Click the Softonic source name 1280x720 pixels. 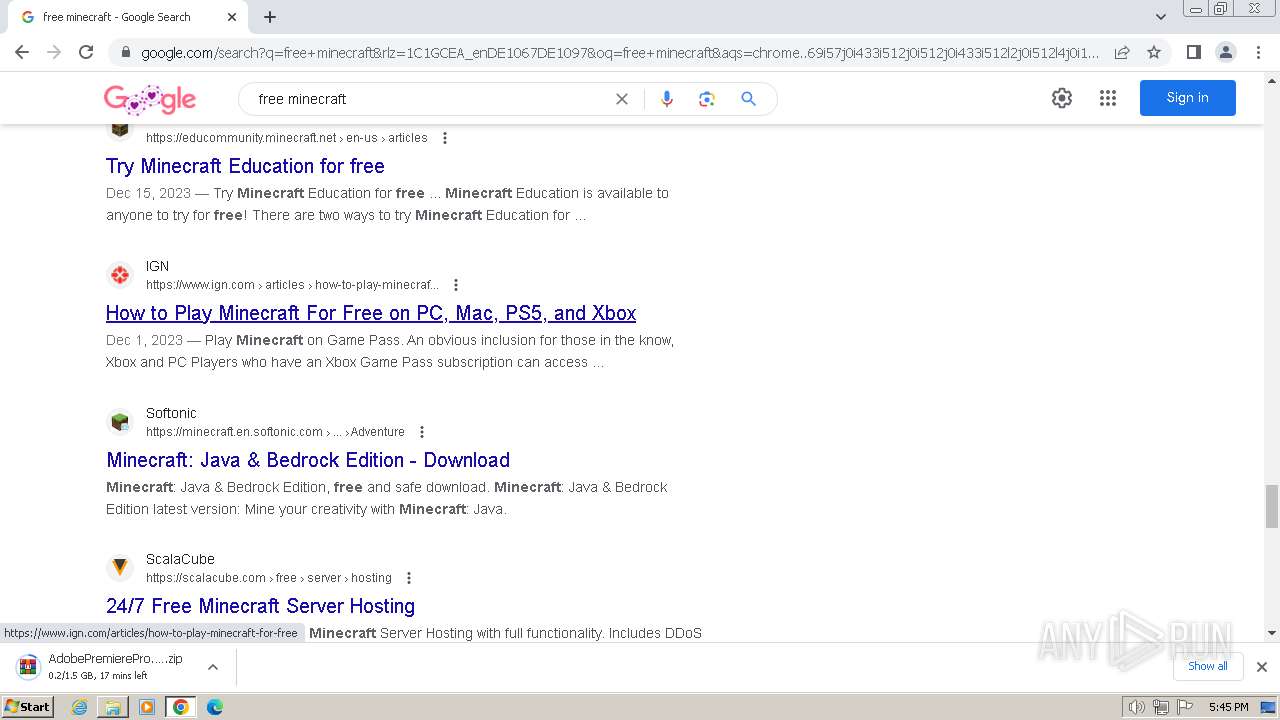(x=171, y=413)
